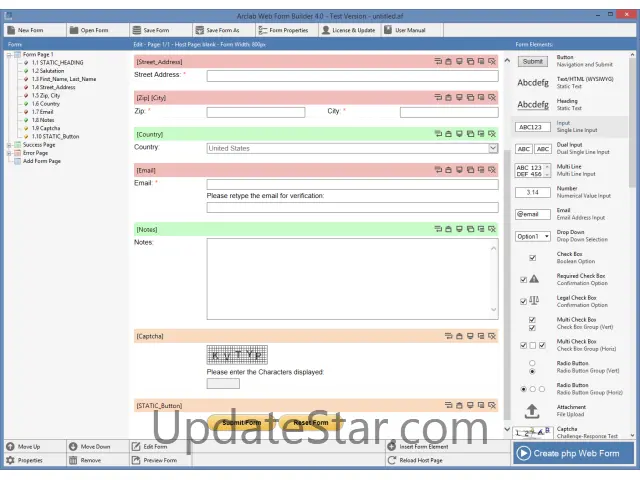This screenshot has width=640, height=480.
Task: Delete the Zip City element
Action: (x=492, y=98)
